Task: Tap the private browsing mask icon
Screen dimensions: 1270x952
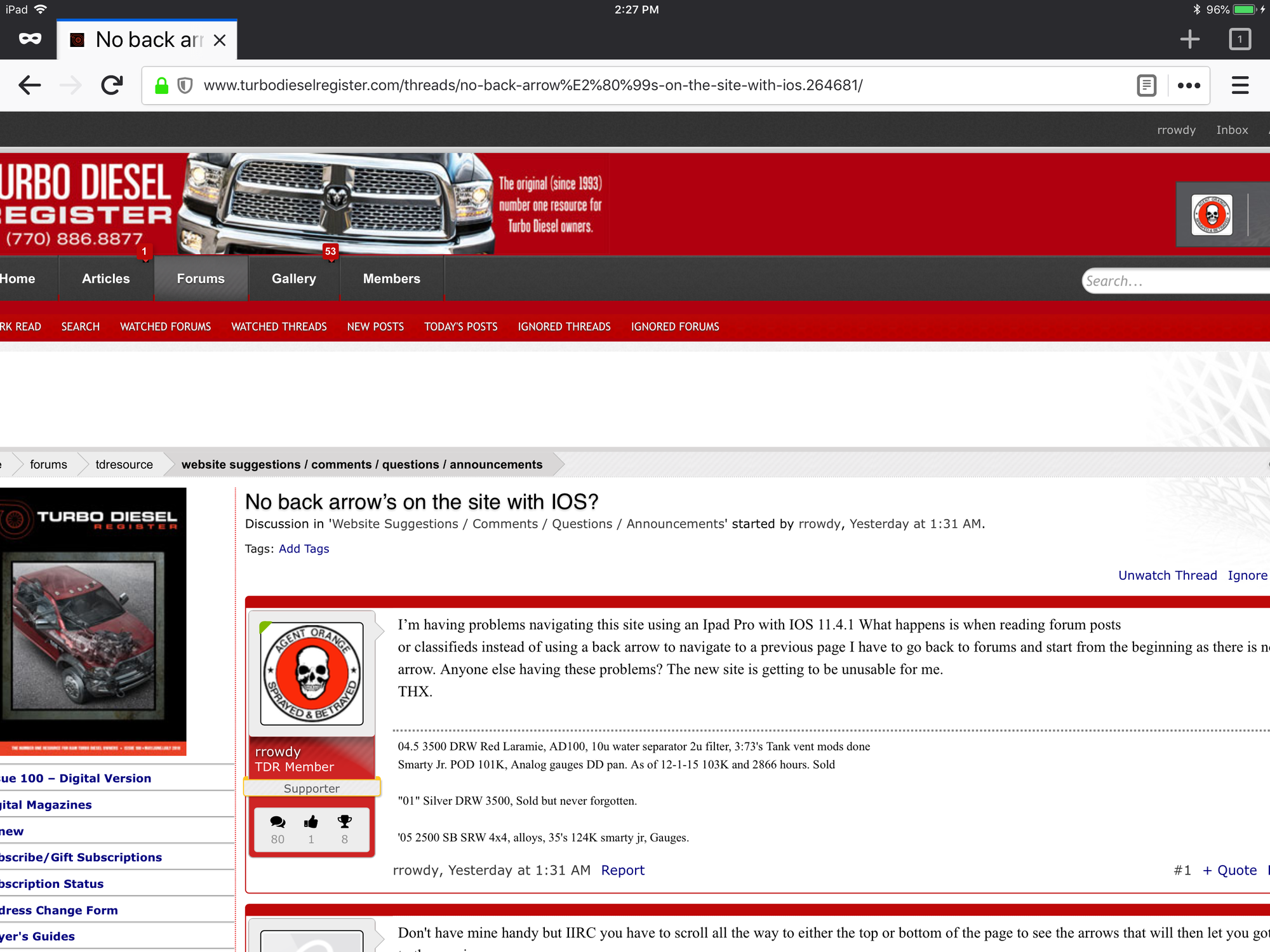Action: [x=30, y=39]
